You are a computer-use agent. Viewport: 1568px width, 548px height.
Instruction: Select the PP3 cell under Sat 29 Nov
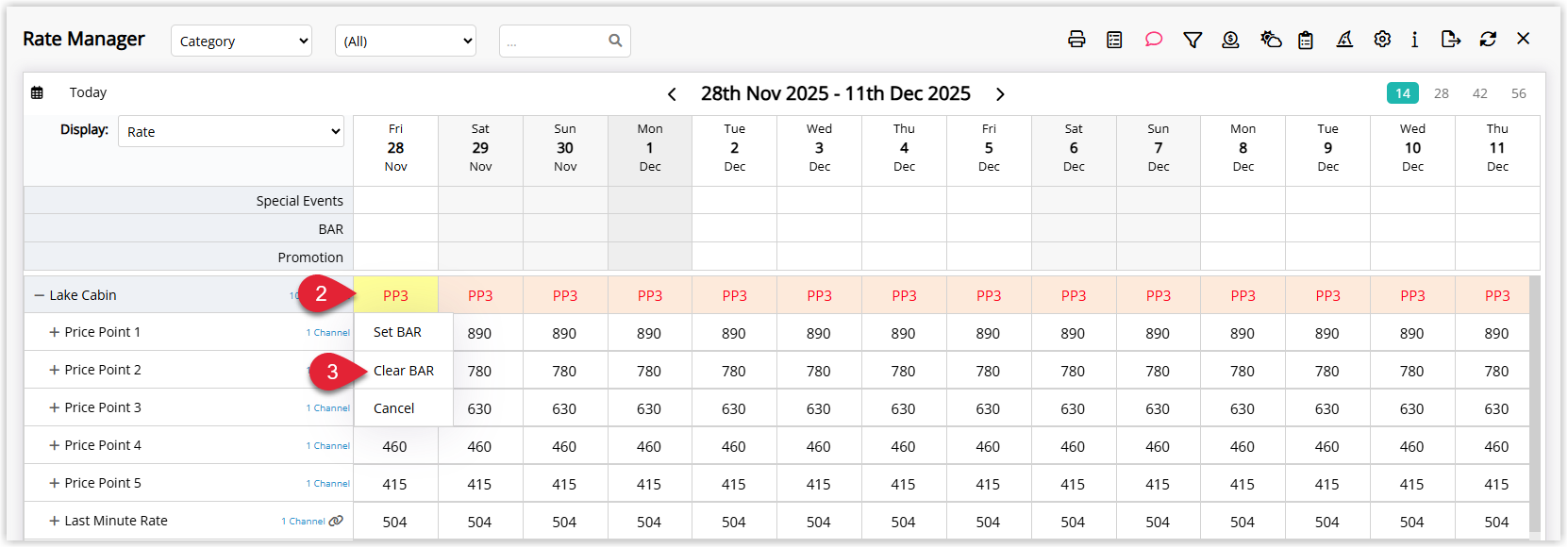pos(480,295)
